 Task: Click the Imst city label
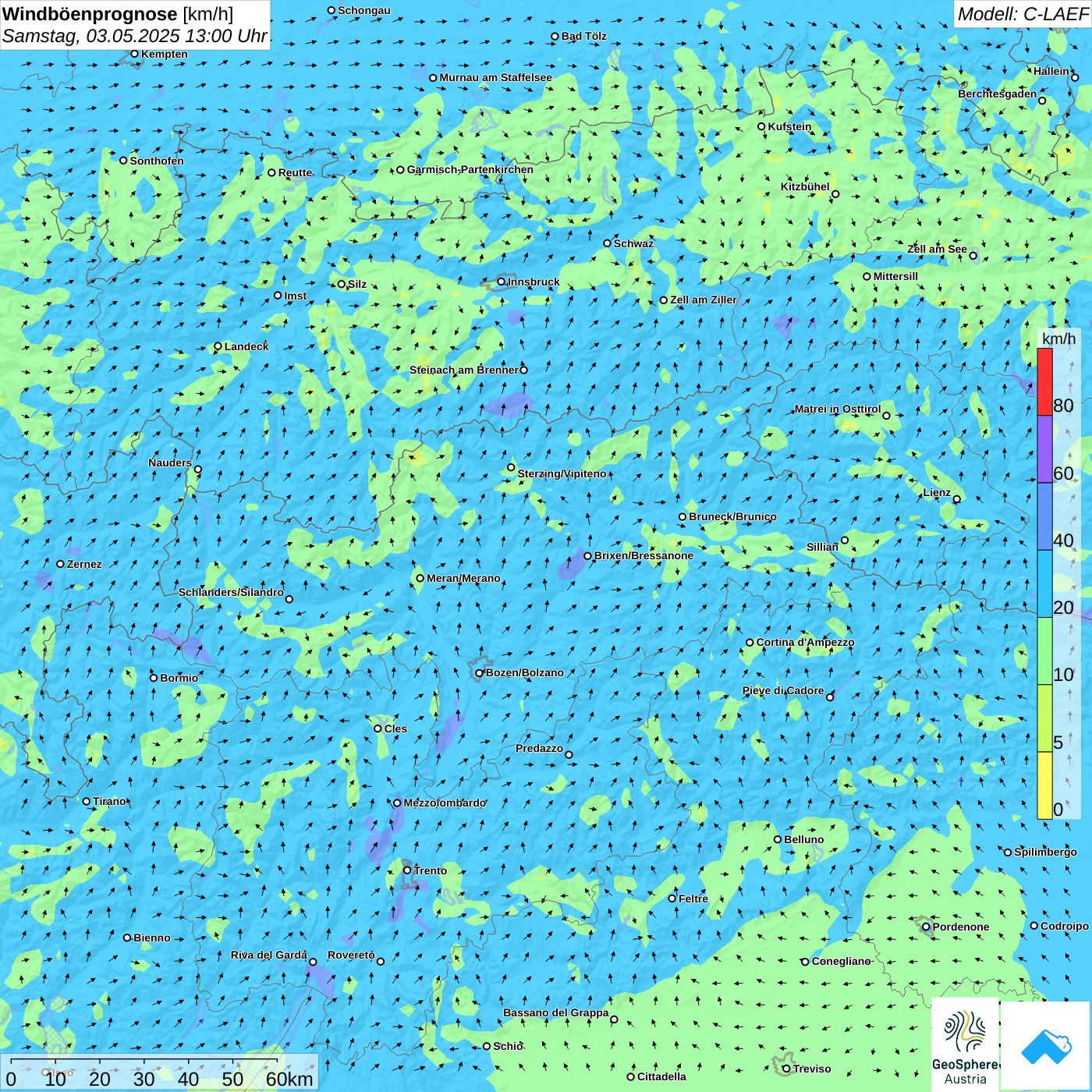coord(295,296)
